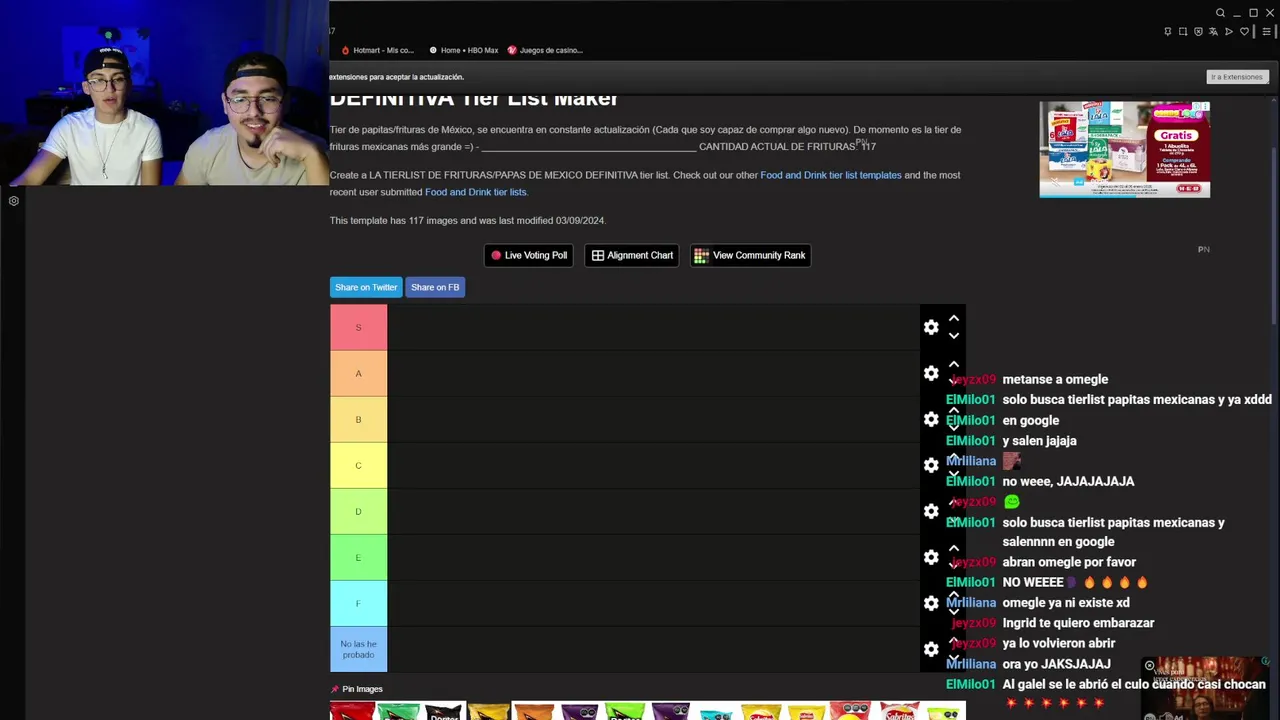The height and width of the screenshot is (720, 1280).
Task: Open settings gear for the B tier row
Action: pyautogui.click(x=931, y=419)
